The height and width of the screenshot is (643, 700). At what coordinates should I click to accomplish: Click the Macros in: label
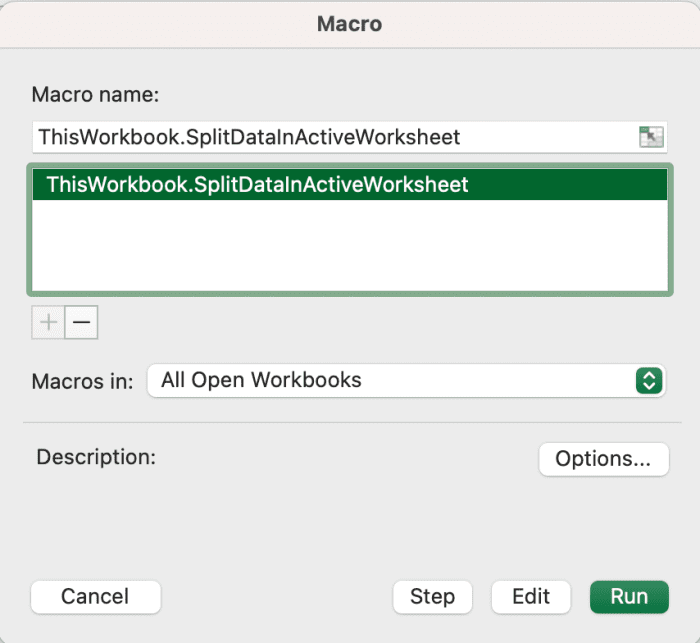83,382
